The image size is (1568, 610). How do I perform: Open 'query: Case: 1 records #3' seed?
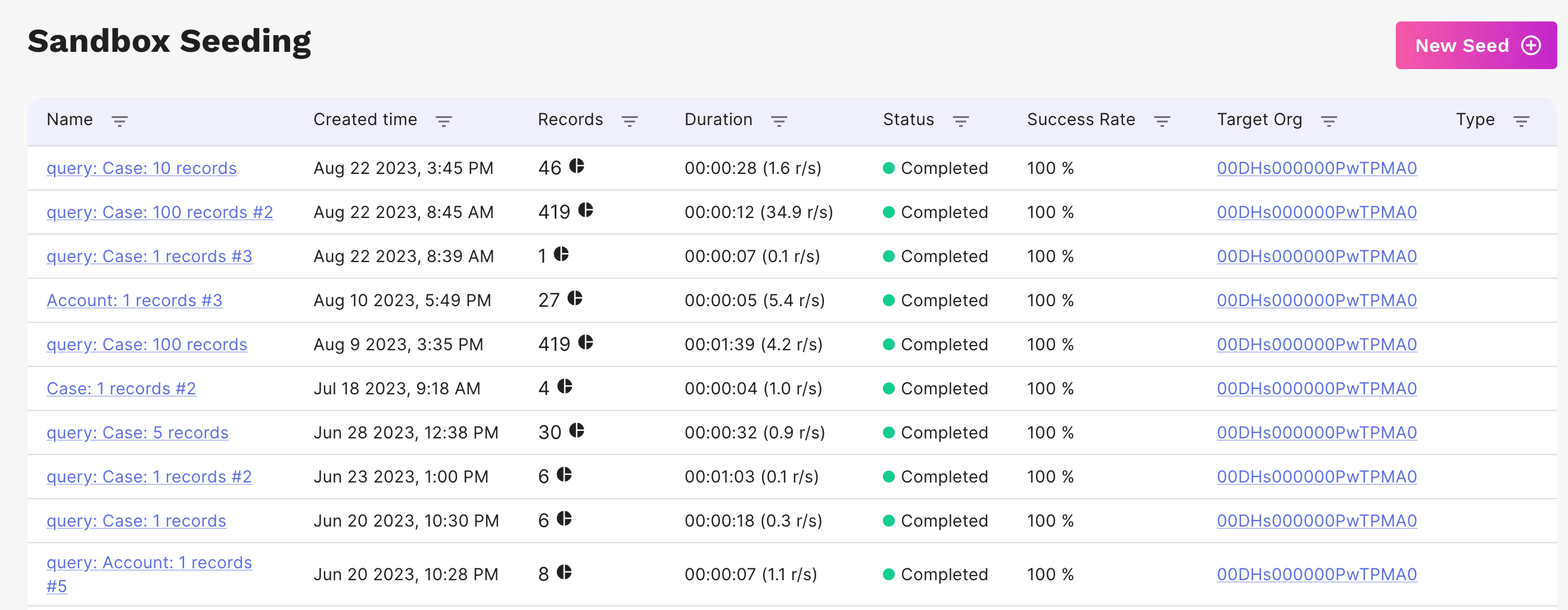(149, 256)
